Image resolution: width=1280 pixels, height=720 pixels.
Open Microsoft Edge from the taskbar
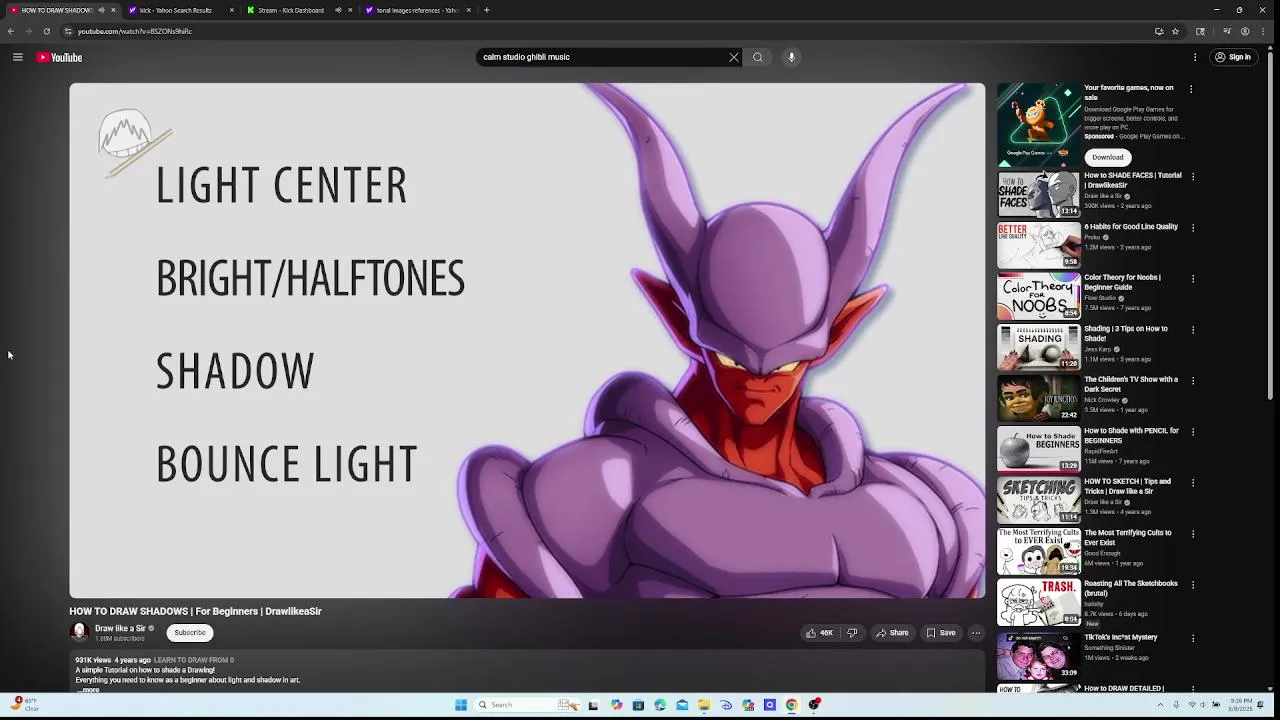click(660, 705)
